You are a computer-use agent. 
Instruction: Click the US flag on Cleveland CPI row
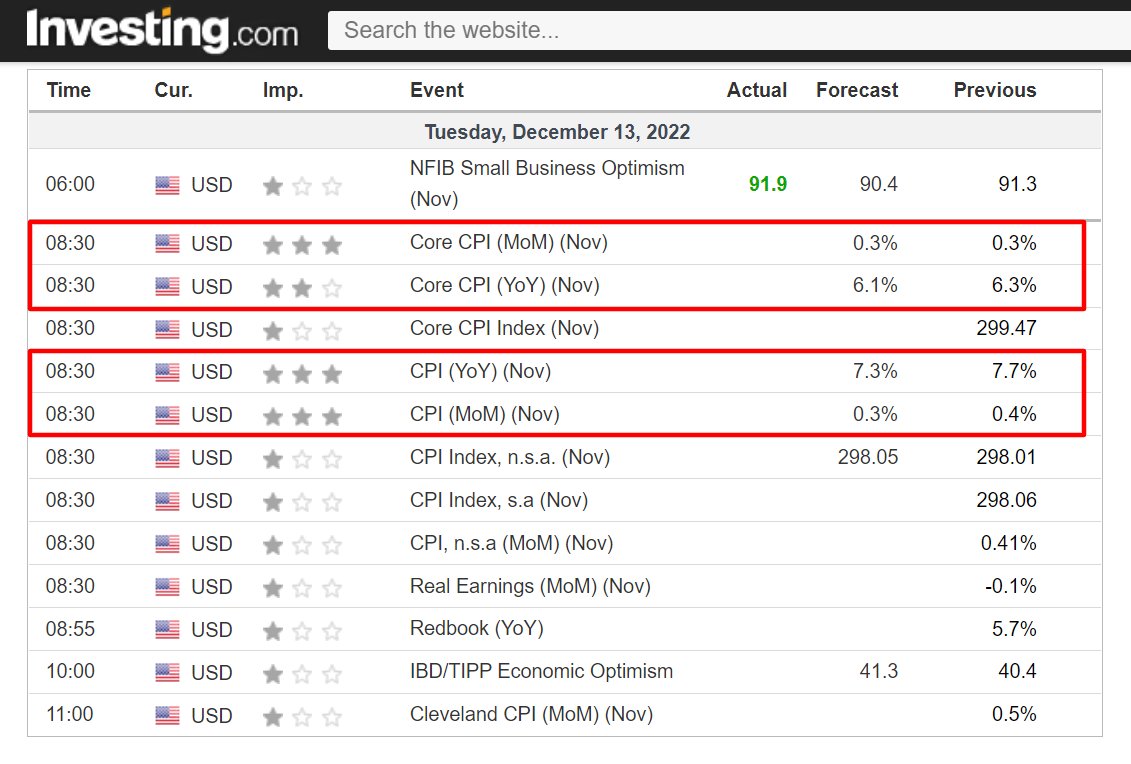click(x=170, y=715)
